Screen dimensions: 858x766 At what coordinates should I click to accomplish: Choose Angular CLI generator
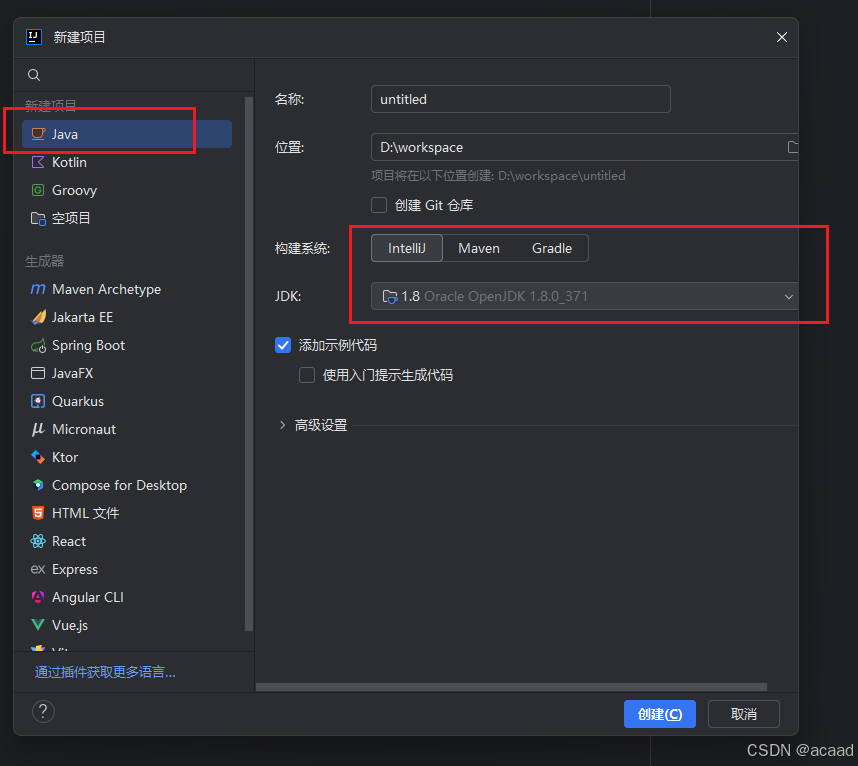tap(127, 597)
